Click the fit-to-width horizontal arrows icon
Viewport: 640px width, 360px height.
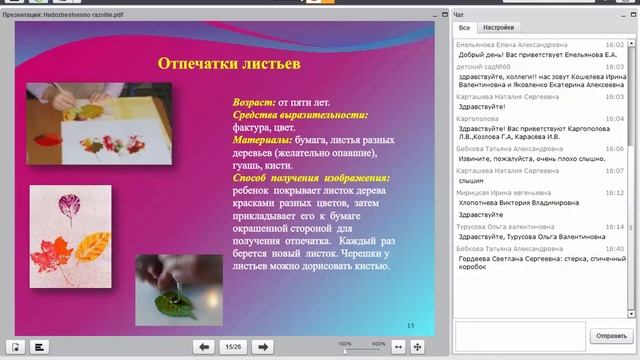398,347
